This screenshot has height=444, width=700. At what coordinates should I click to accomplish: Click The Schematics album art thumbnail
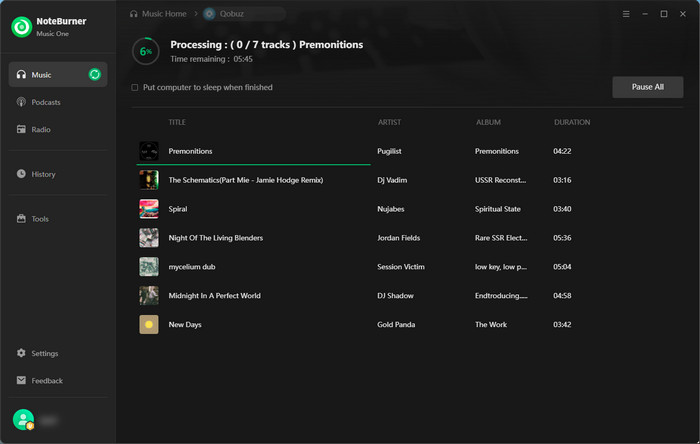coord(149,180)
